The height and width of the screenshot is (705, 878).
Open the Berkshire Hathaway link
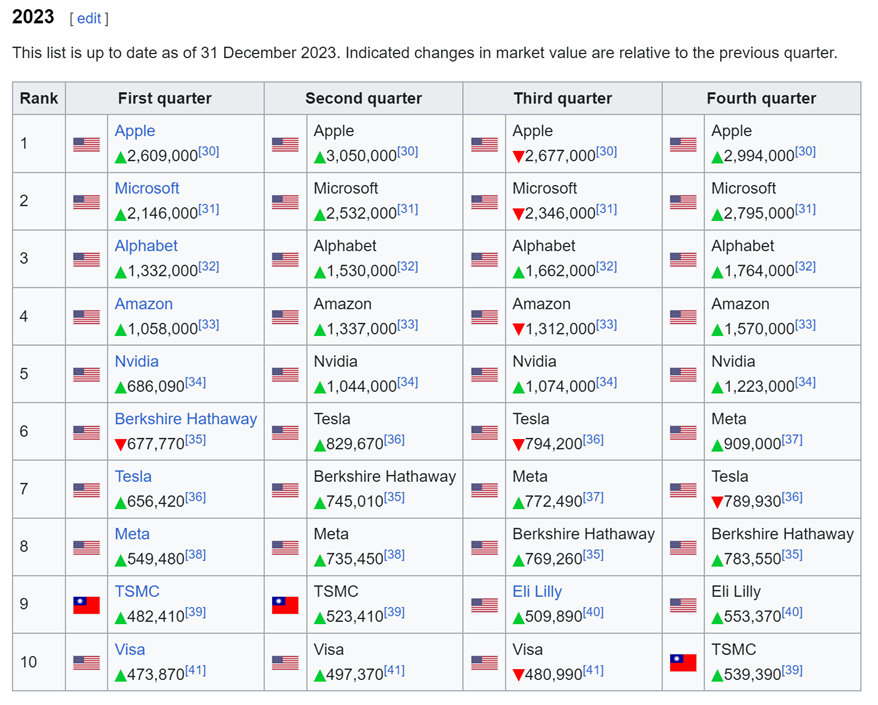(x=185, y=419)
